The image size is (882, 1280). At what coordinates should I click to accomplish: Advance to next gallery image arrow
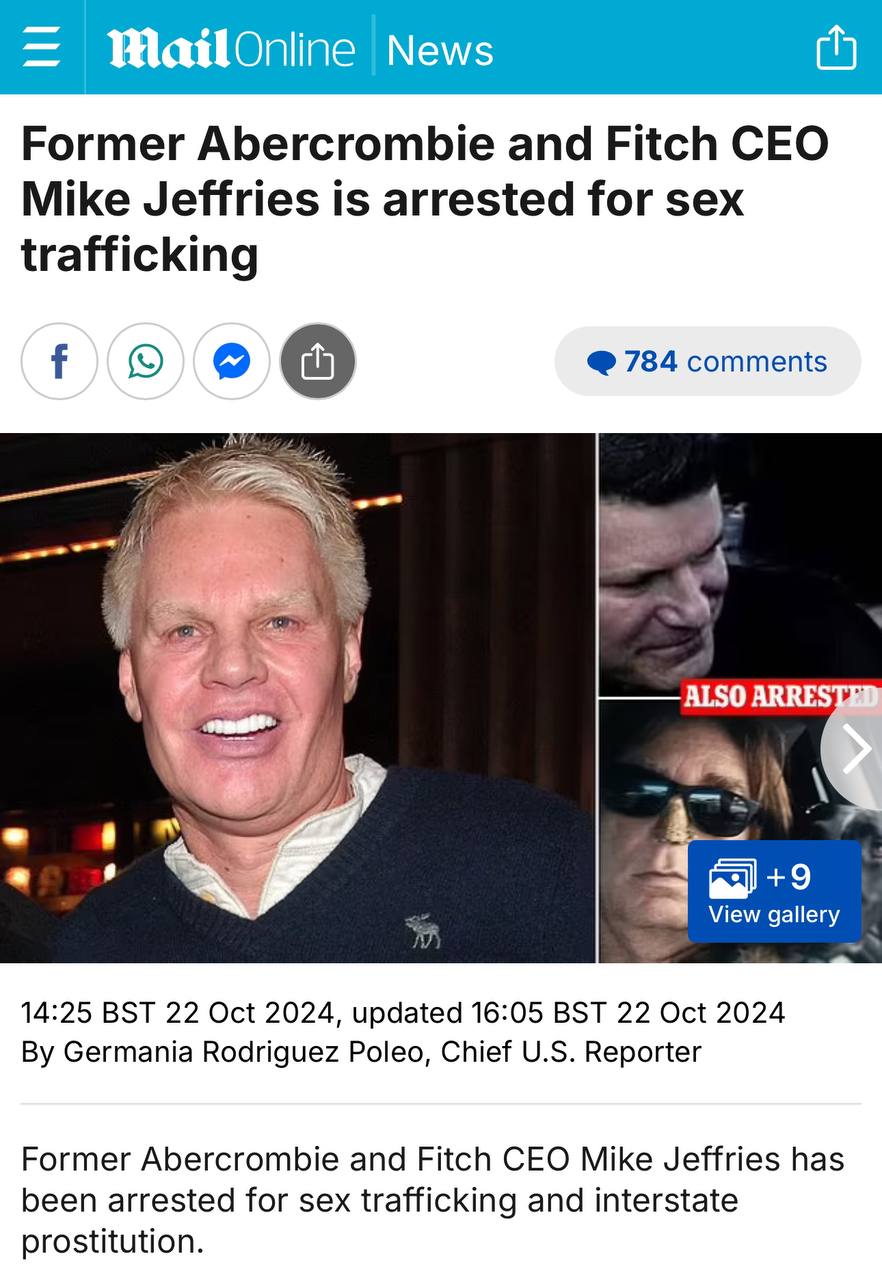(854, 749)
